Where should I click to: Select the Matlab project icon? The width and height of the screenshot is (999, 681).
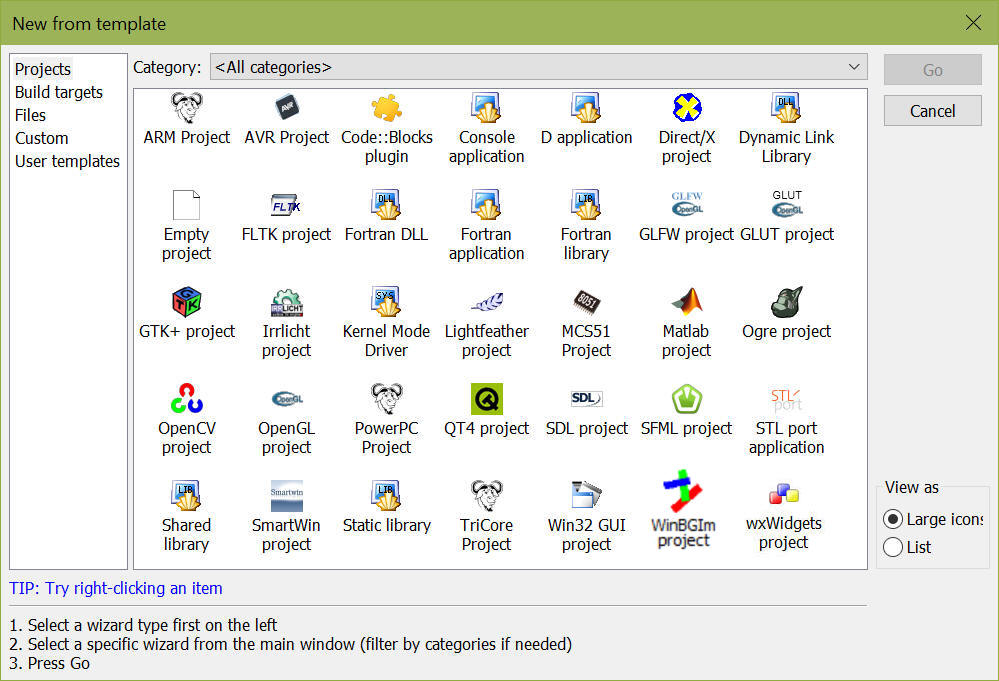[686, 301]
